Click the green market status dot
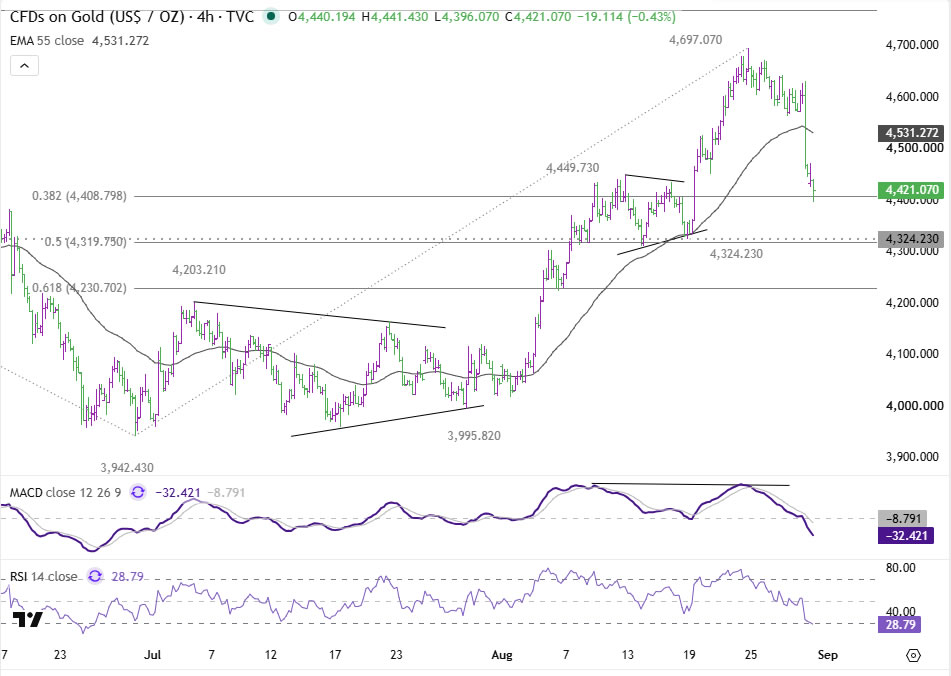Viewport: 951px width, 676px height. (271, 17)
